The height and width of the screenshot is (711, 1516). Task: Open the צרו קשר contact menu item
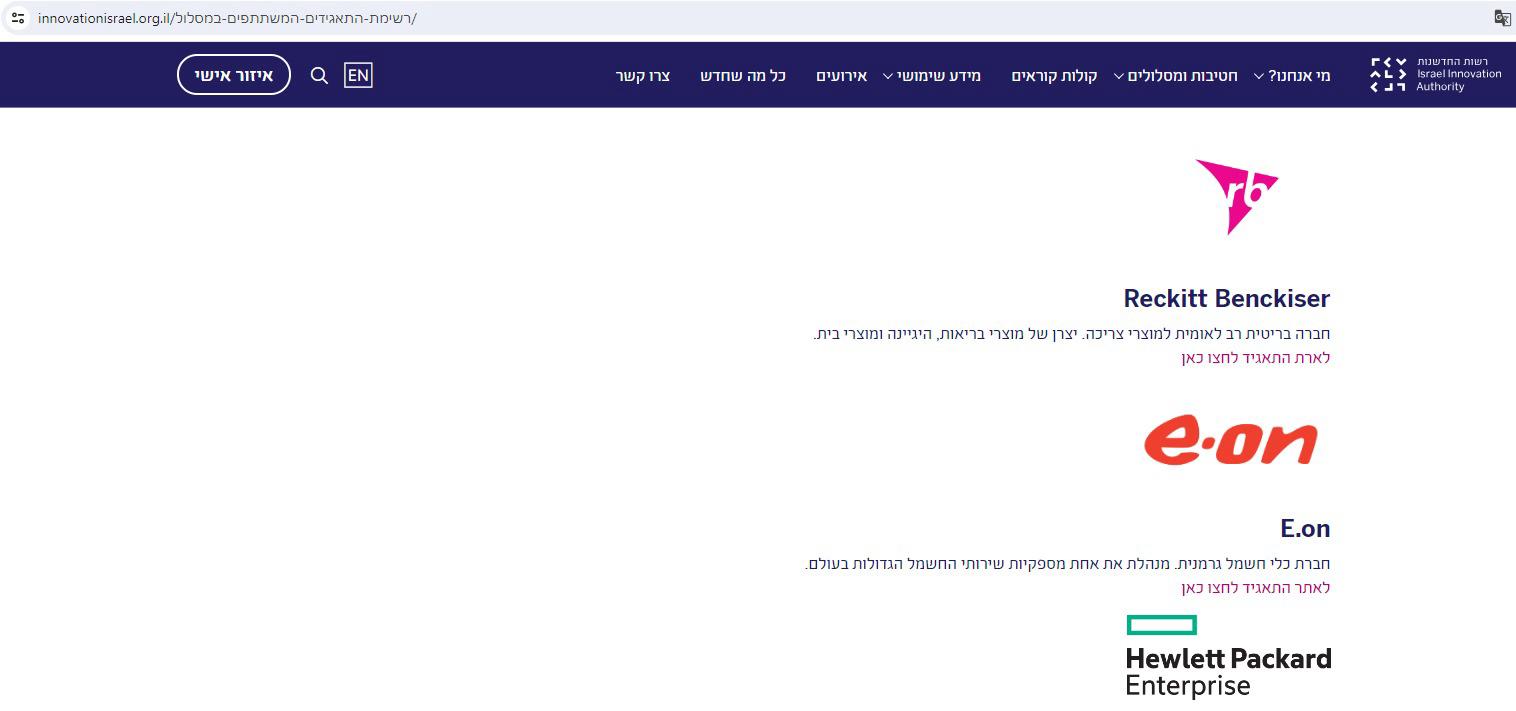click(643, 76)
